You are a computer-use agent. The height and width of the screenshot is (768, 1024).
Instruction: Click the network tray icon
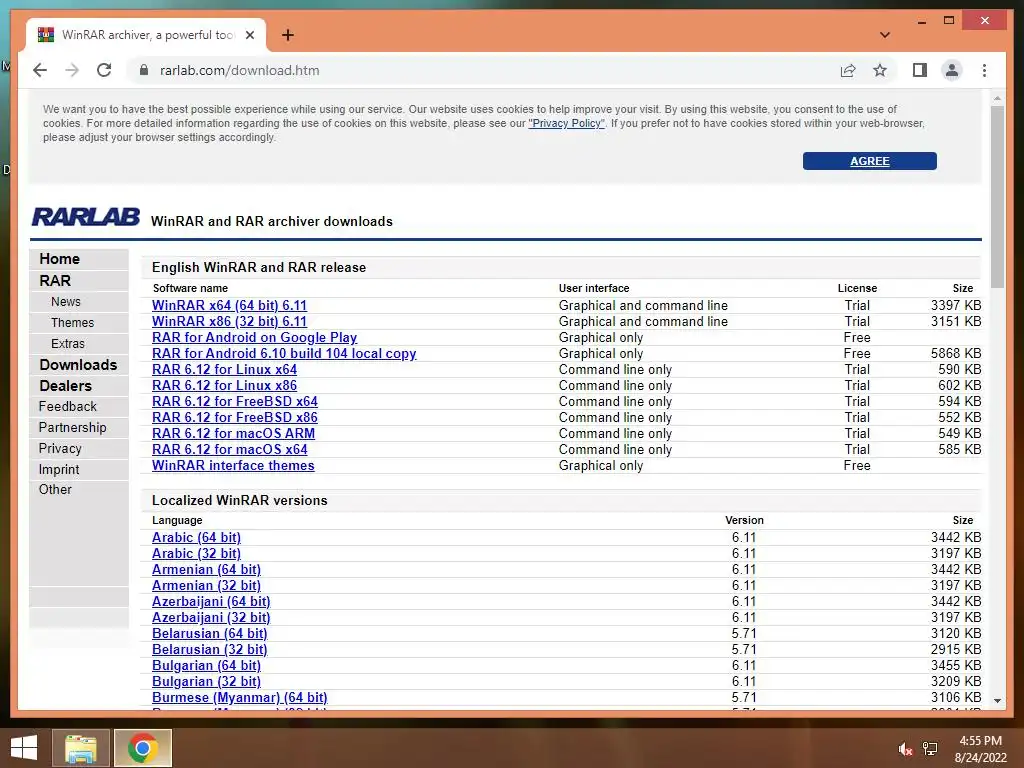click(x=930, y=749)
